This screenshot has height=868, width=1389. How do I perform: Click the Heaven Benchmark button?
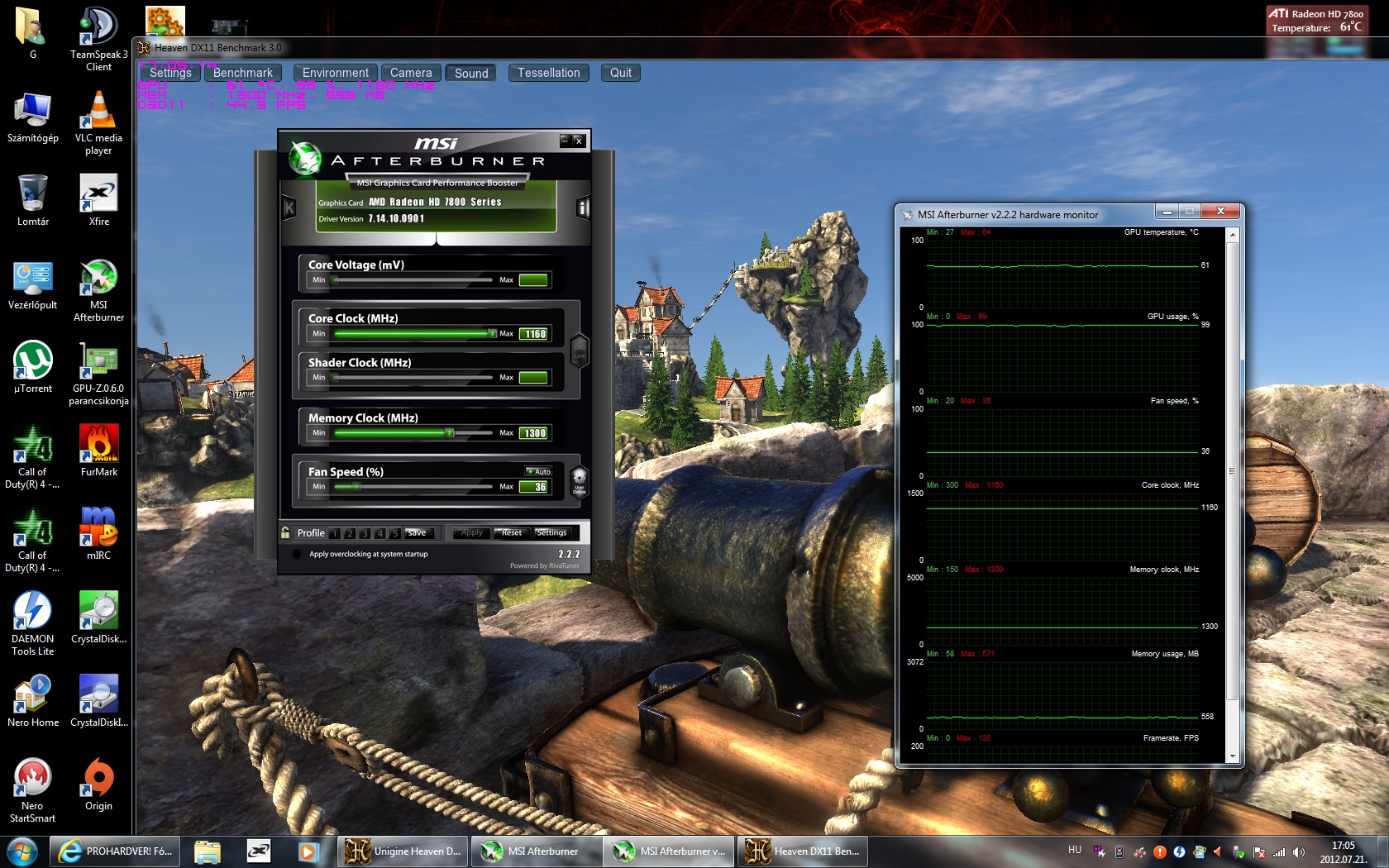pyautogui.click(x=243, y=73)
